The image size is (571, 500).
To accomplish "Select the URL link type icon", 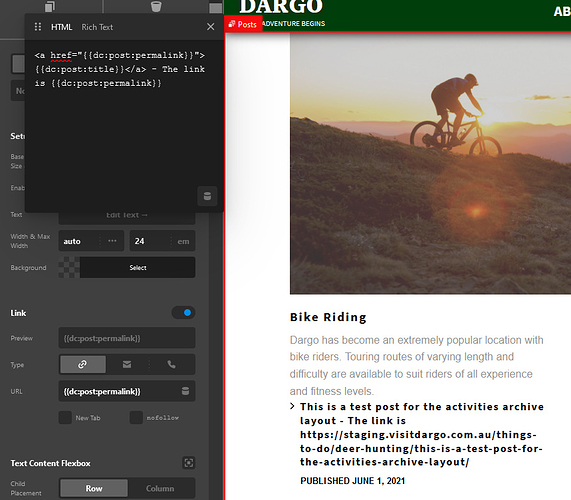I will [83, 365].
